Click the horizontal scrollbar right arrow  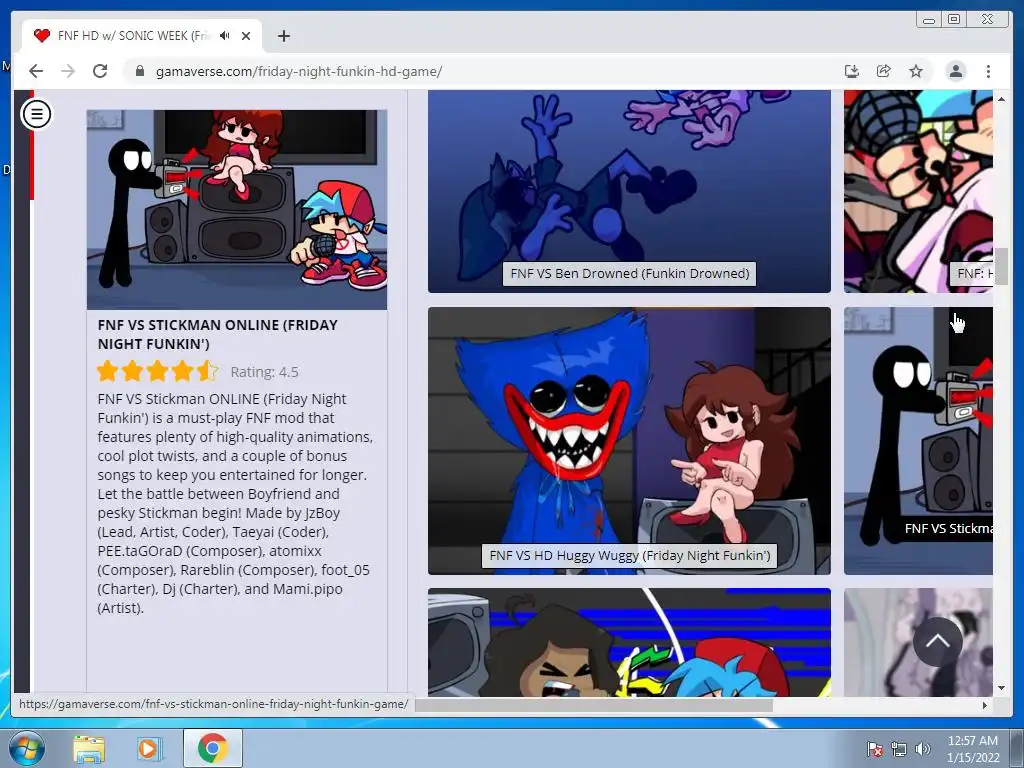985,705
